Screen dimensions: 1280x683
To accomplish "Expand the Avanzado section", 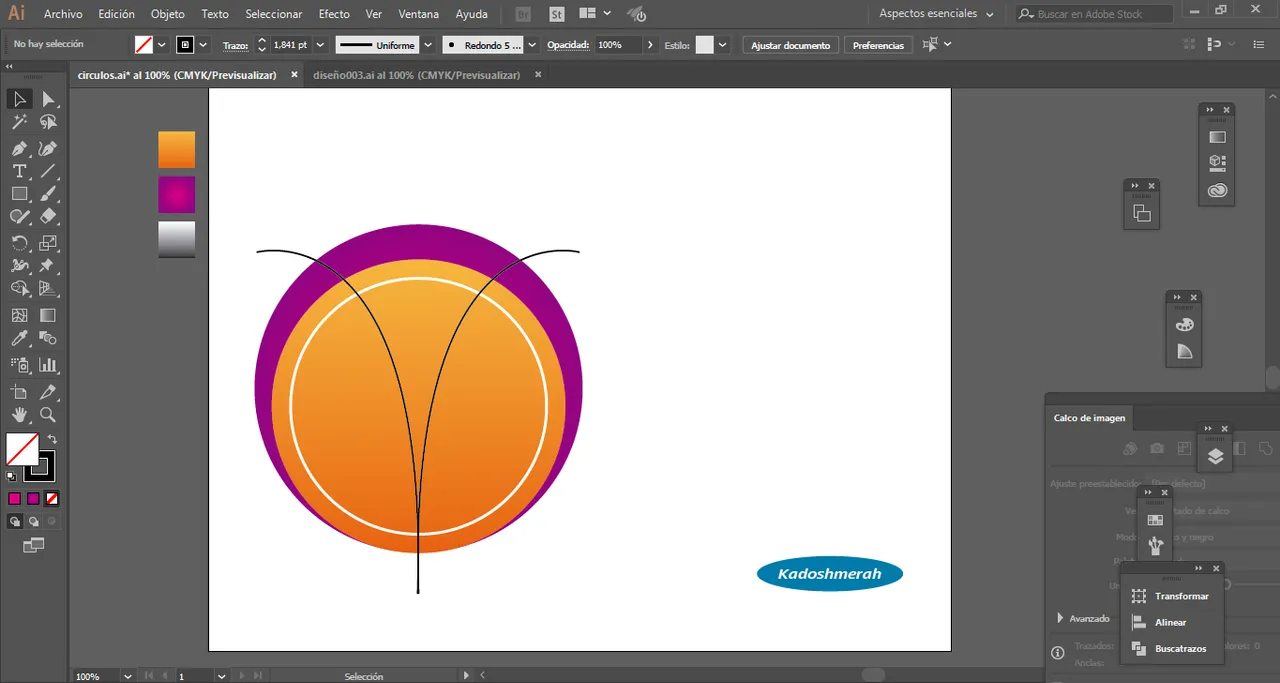I will point(1060,618).
